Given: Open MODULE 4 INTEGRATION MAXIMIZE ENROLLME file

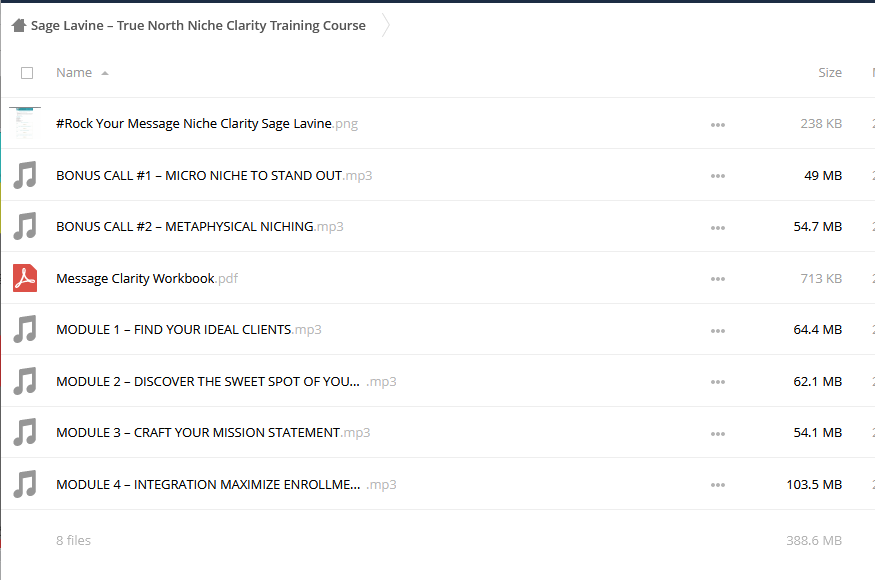Looking at the screenshot, I should (x=227, y=485).
